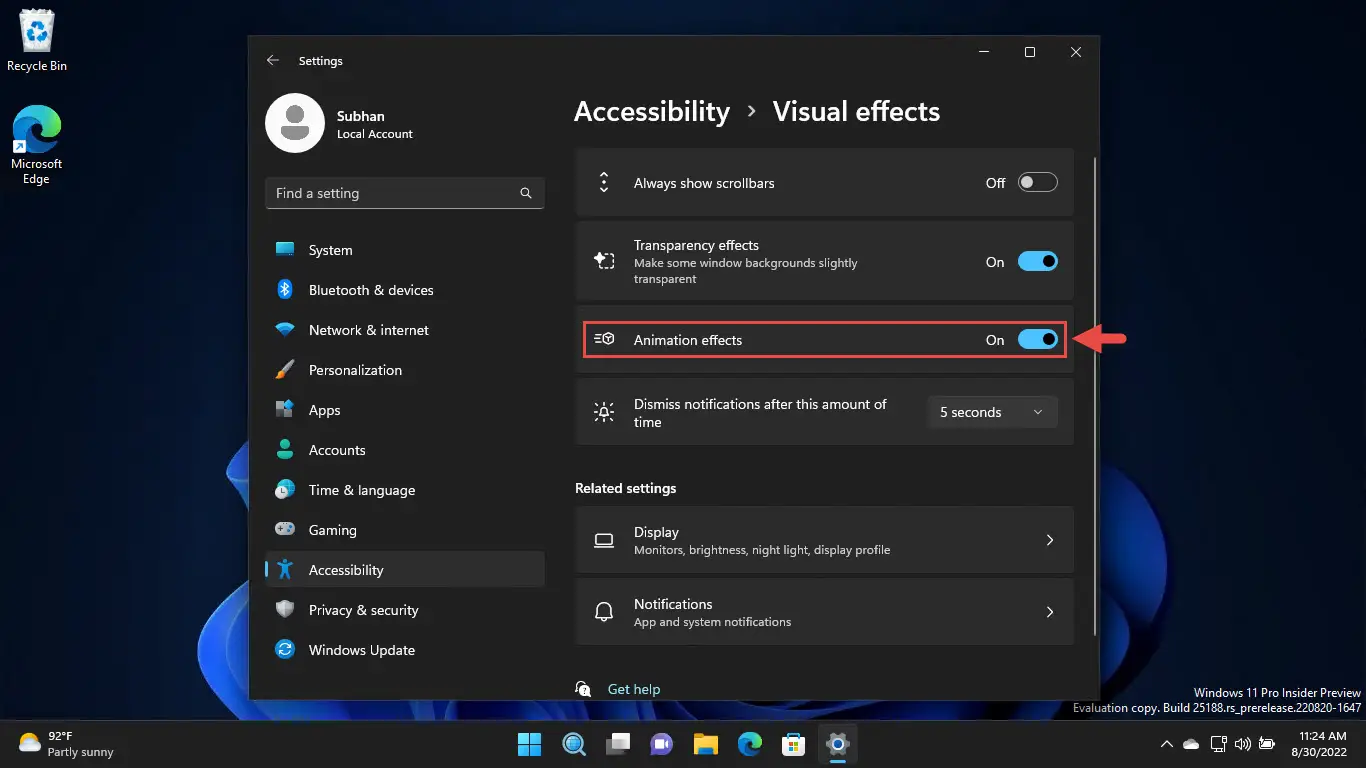Turn on Always show scrollbars toggle
The height and width of the screenshot is (768, 1366).
[1038, 183]
